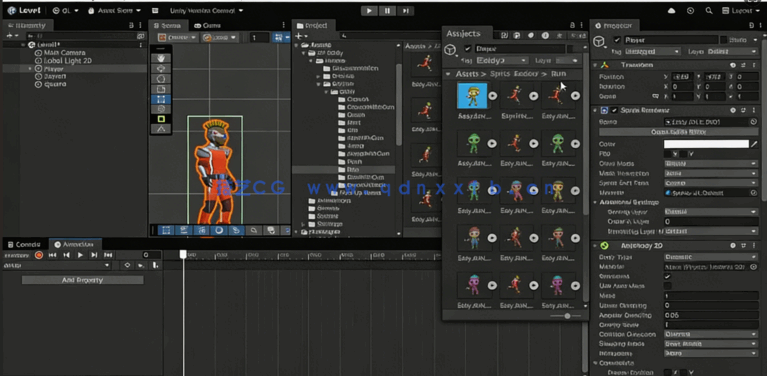Select the blue highlighted sprite thumbnail
The image size is (767, 376).
click(472, 95)
